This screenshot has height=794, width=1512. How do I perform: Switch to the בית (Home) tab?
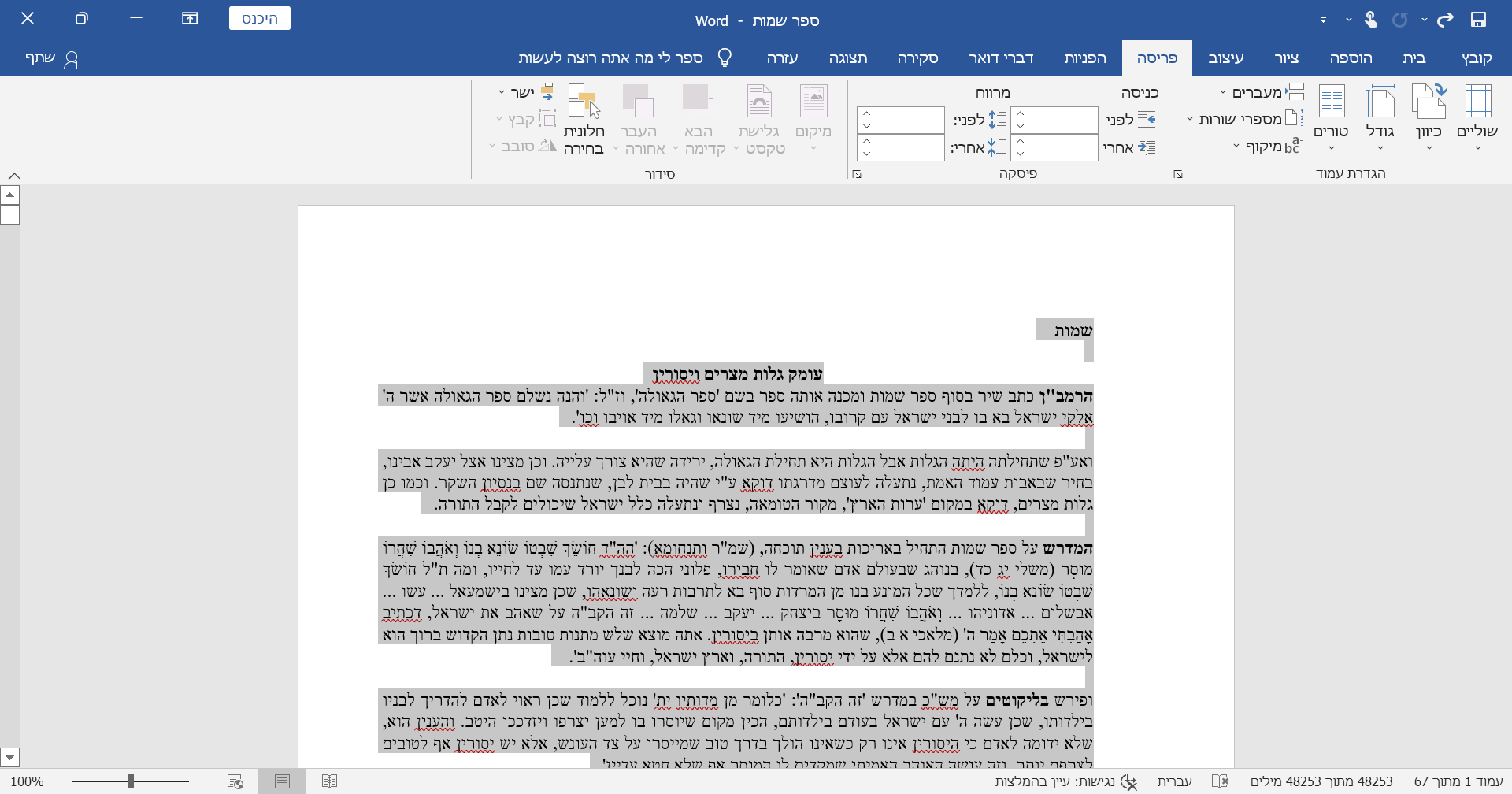pos(1414,58)
